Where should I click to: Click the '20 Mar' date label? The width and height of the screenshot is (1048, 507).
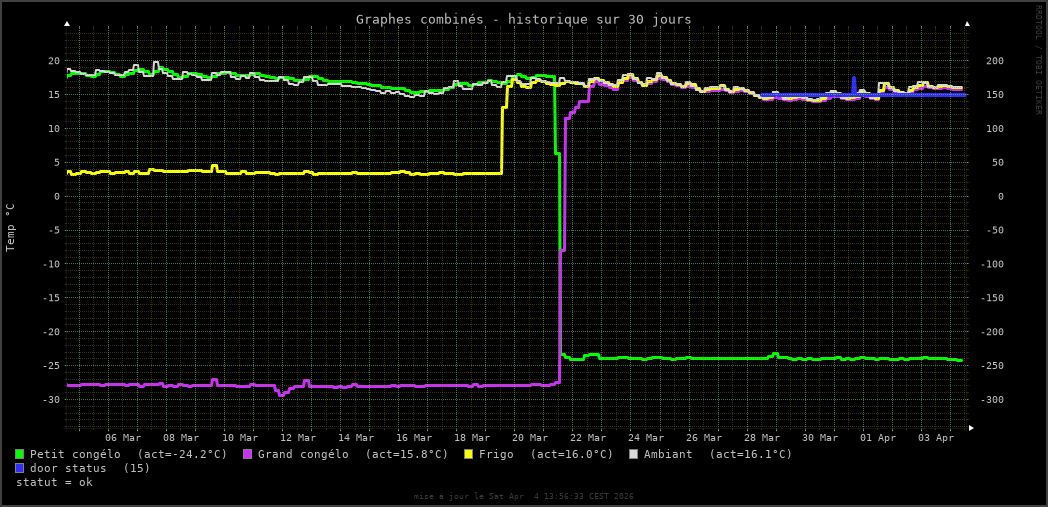tap(530, 437)
